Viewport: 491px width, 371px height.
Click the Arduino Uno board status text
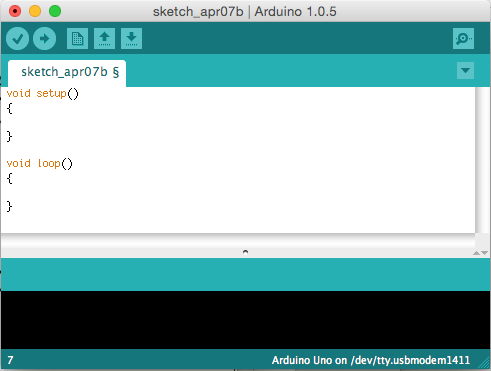pyautogui.click(x=371, y=360)
